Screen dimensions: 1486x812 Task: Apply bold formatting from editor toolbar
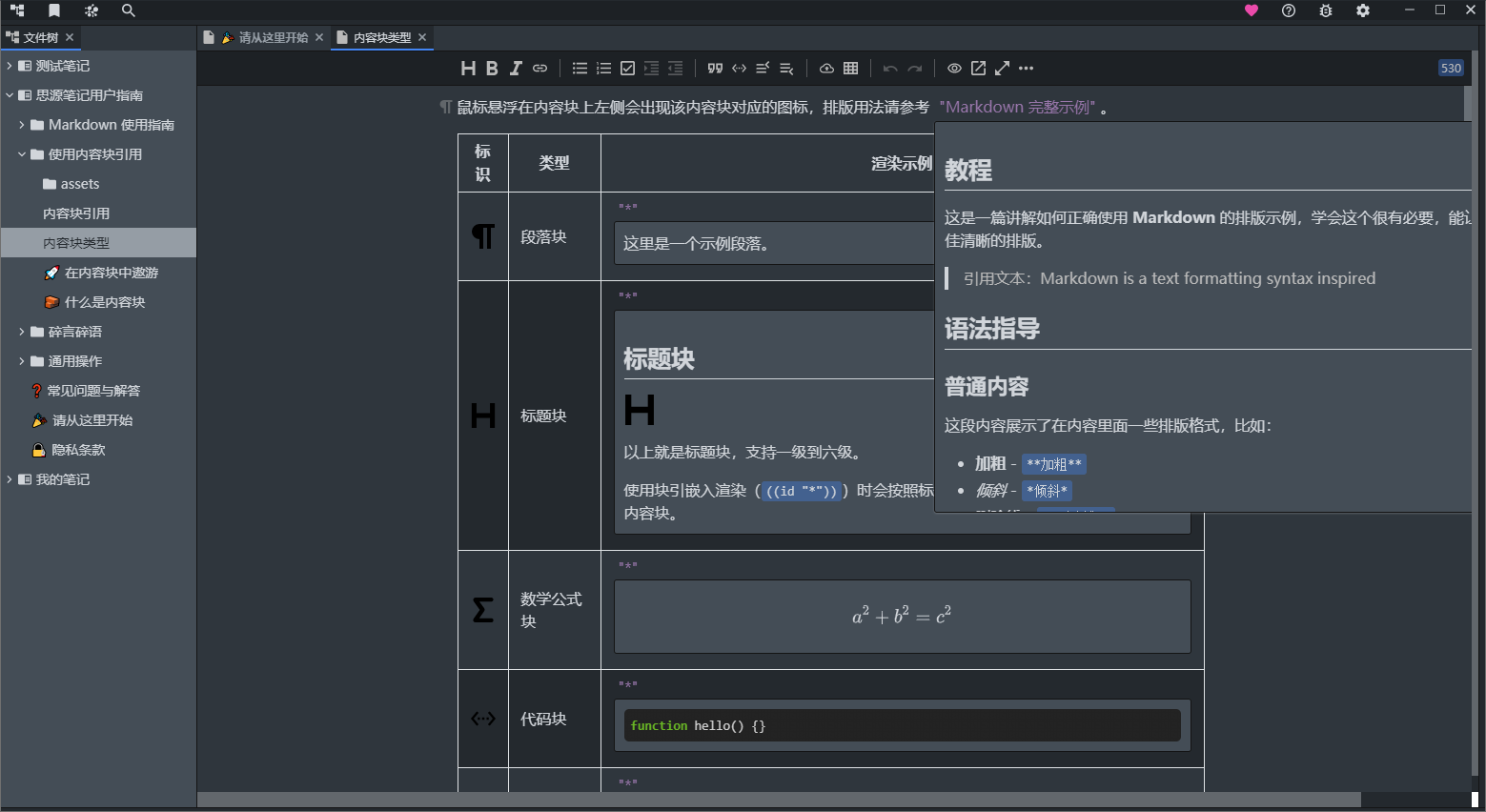point(492,69)
